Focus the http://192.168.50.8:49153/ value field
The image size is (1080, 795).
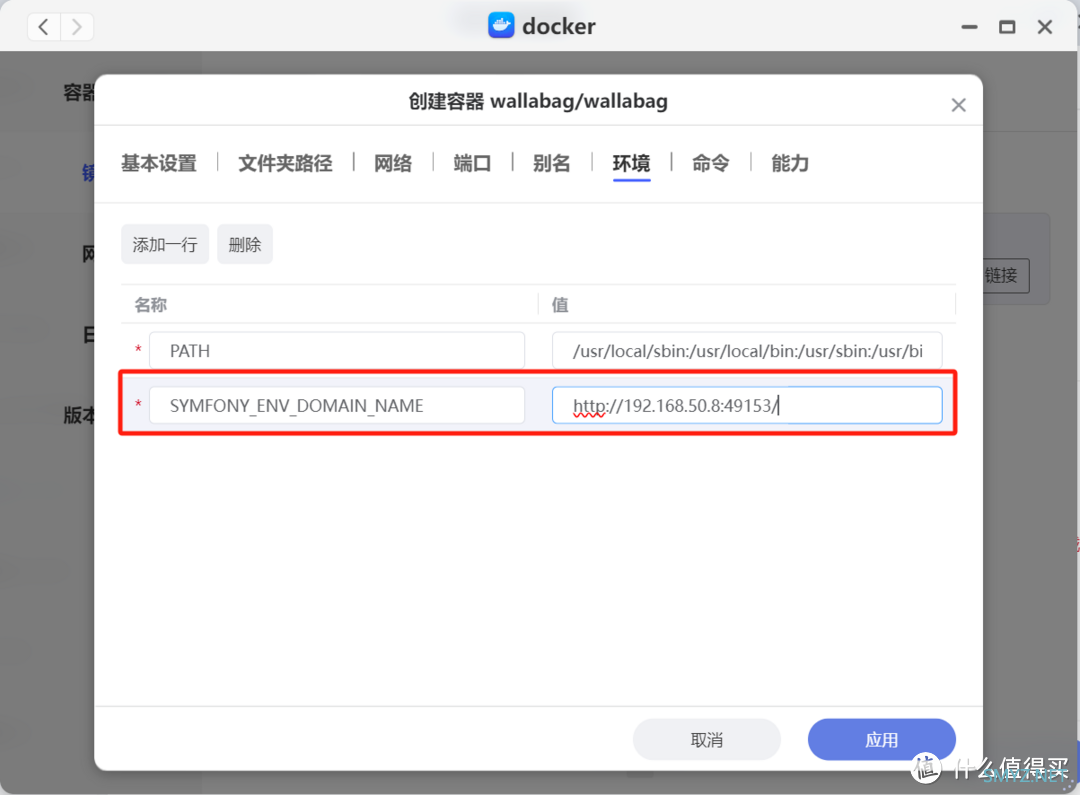point(747,405)
